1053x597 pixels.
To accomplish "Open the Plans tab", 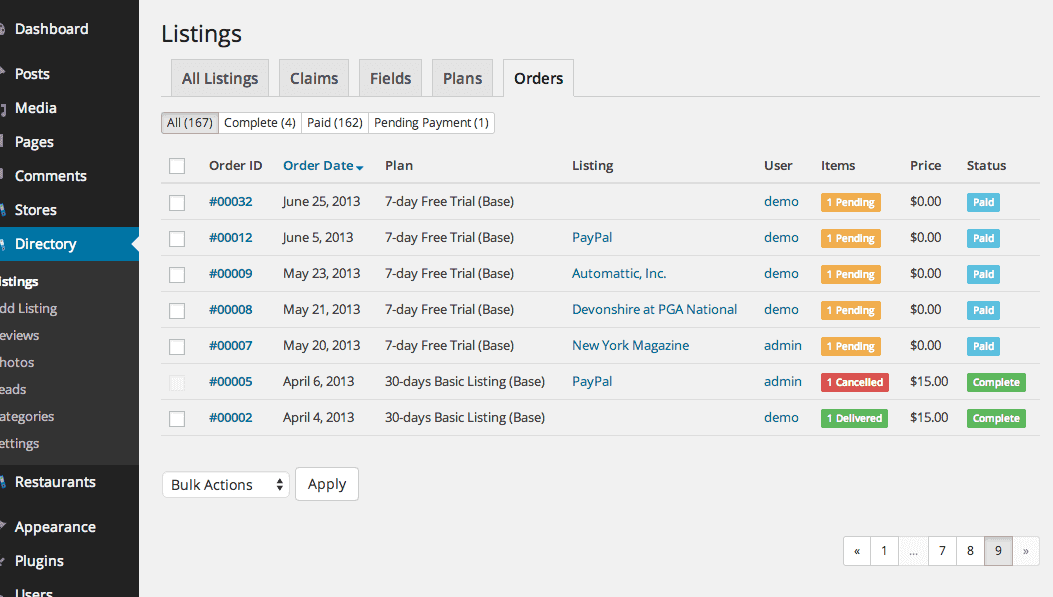I will [462, 78].
